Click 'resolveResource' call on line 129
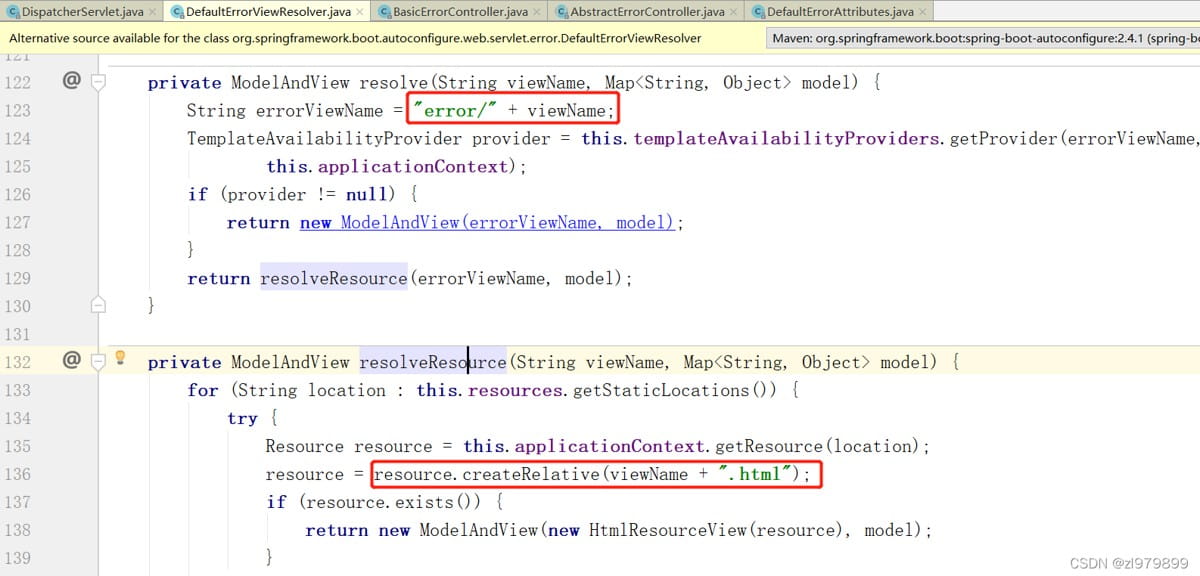The height and width of the screenshot is (576, 1200). (x=334, y=278)
